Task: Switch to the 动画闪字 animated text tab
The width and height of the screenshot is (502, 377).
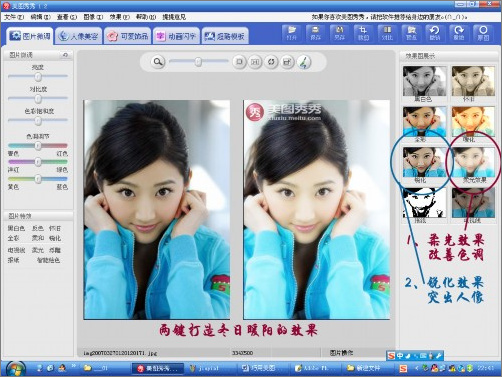Action: pos(176,36)
